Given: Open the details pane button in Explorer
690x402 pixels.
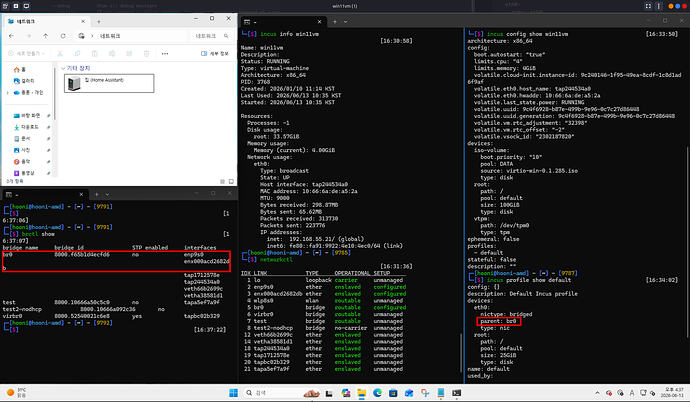Looking at the screenshot, I should coord(215,53).
